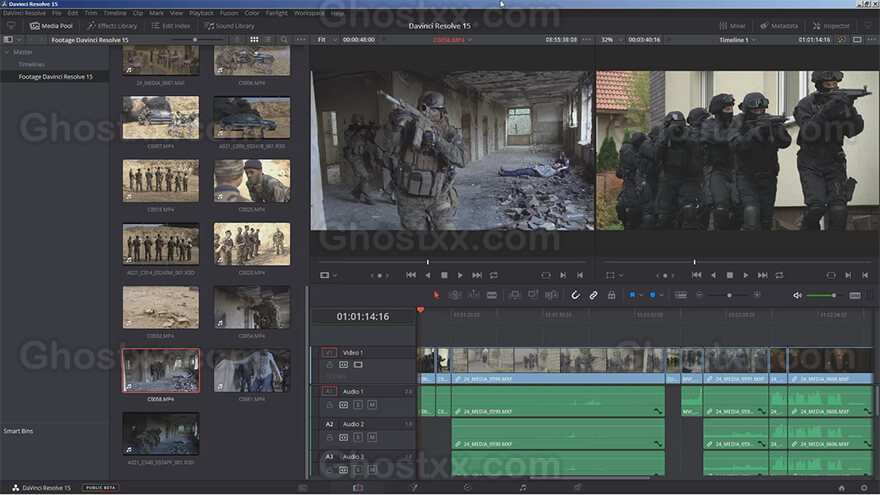Open the Inspector panel
The width and height of the screenshot is (880, 495).
pos(831,26)
